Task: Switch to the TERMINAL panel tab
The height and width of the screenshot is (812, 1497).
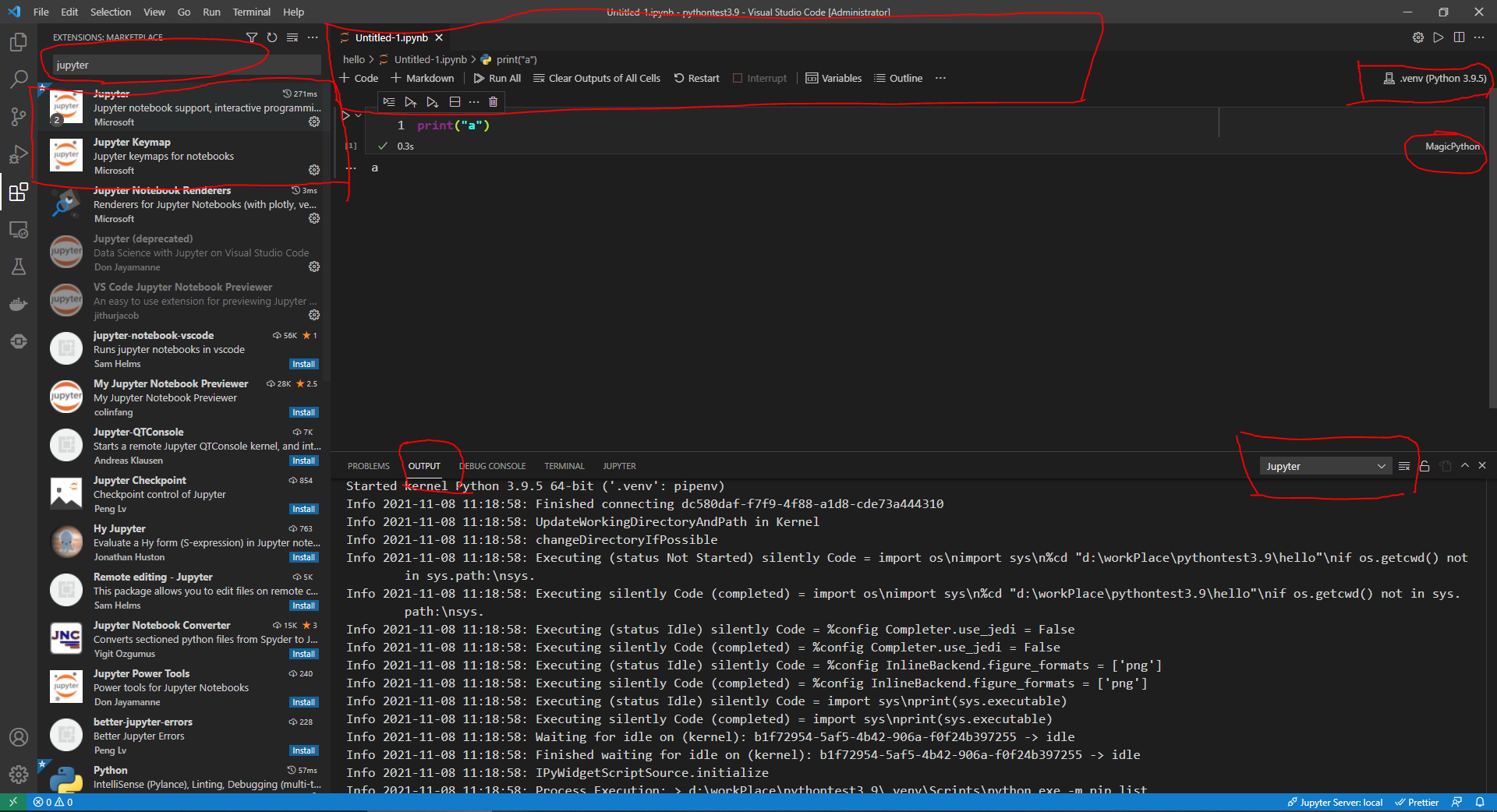Action: [x=564, y=466]
